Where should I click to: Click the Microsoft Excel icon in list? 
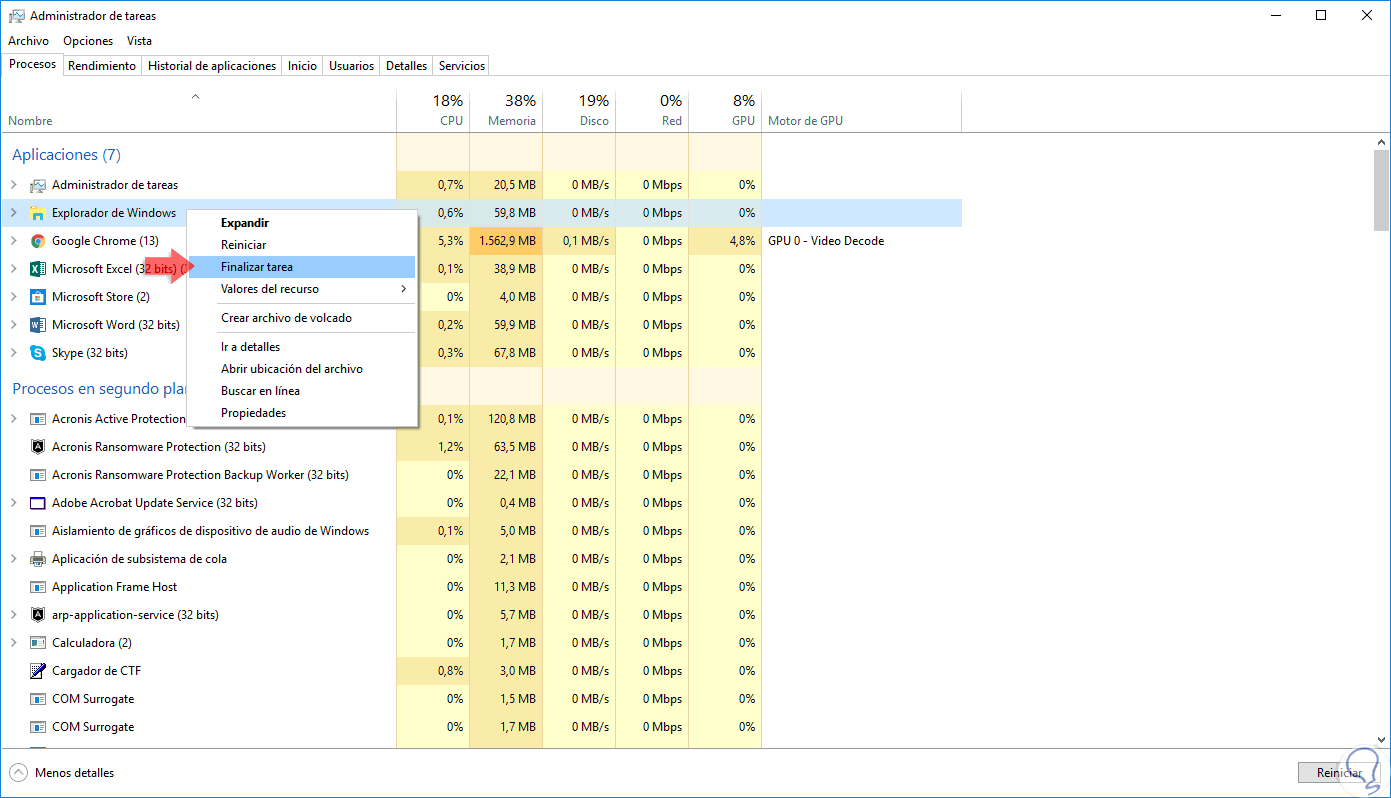(38, 269)
